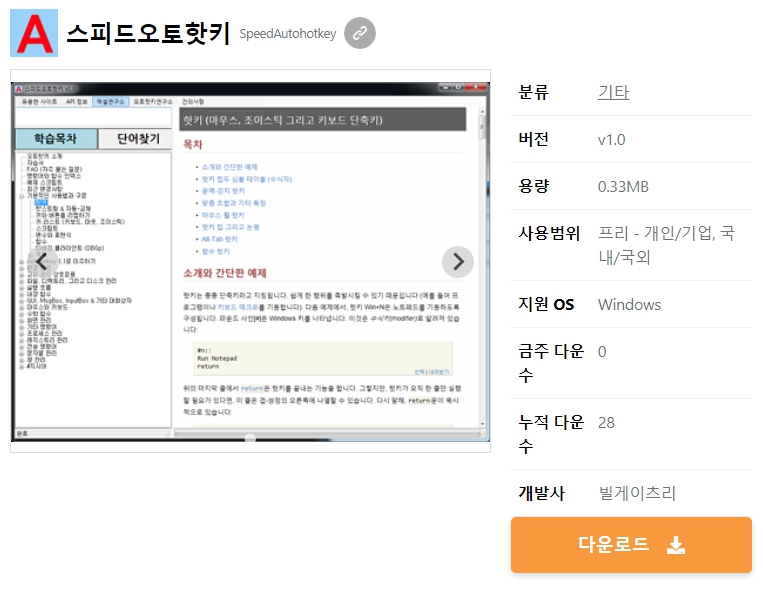Image resolution: width=763 pixels, height=590 pixels.
Task: Click the carousel indicator dot below screenshot
Action: click(x=250, y=438)
